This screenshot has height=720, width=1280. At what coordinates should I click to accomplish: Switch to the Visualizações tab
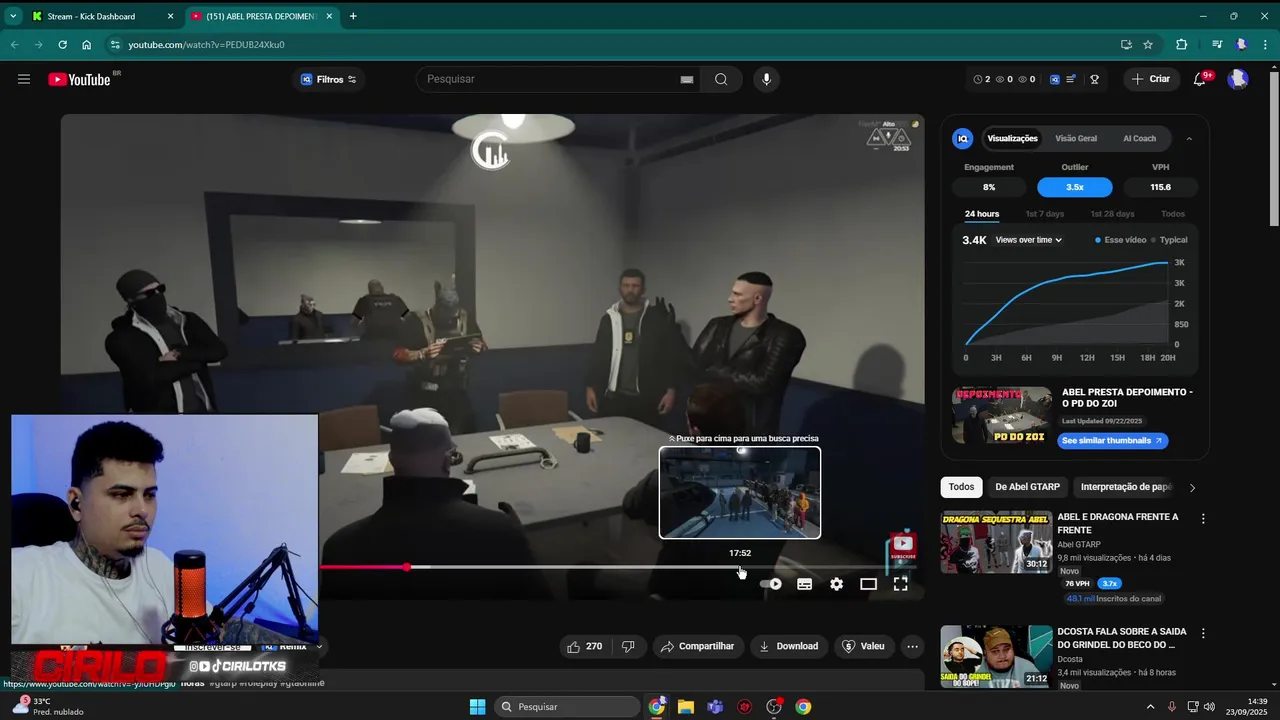[x=1012, y=138]
